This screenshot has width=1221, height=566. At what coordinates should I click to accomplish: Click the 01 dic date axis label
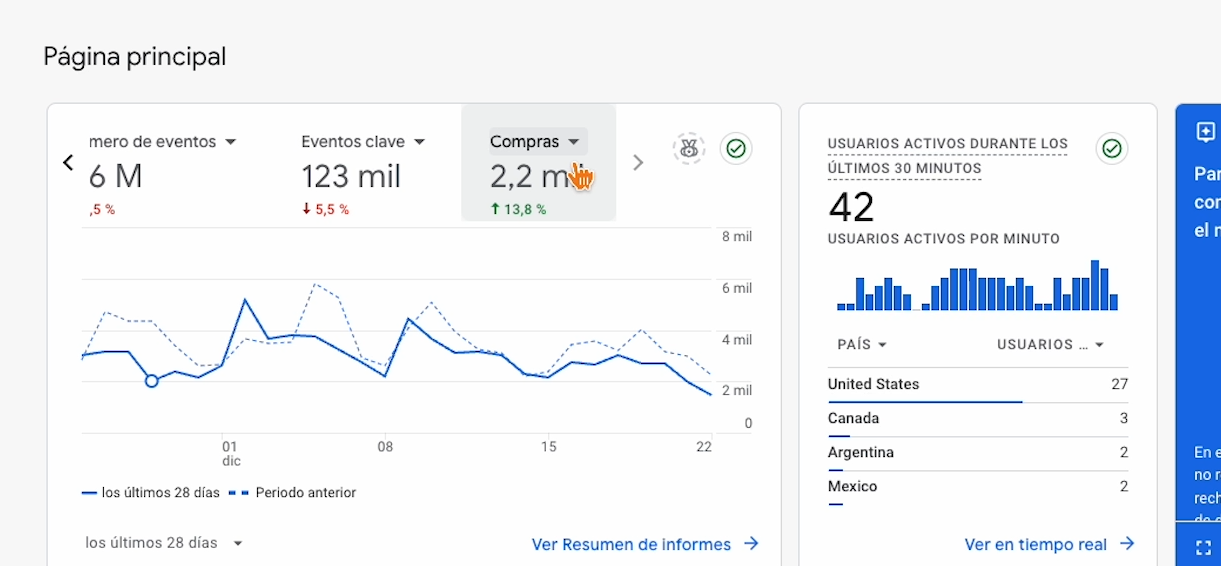[x=230, y=453]
